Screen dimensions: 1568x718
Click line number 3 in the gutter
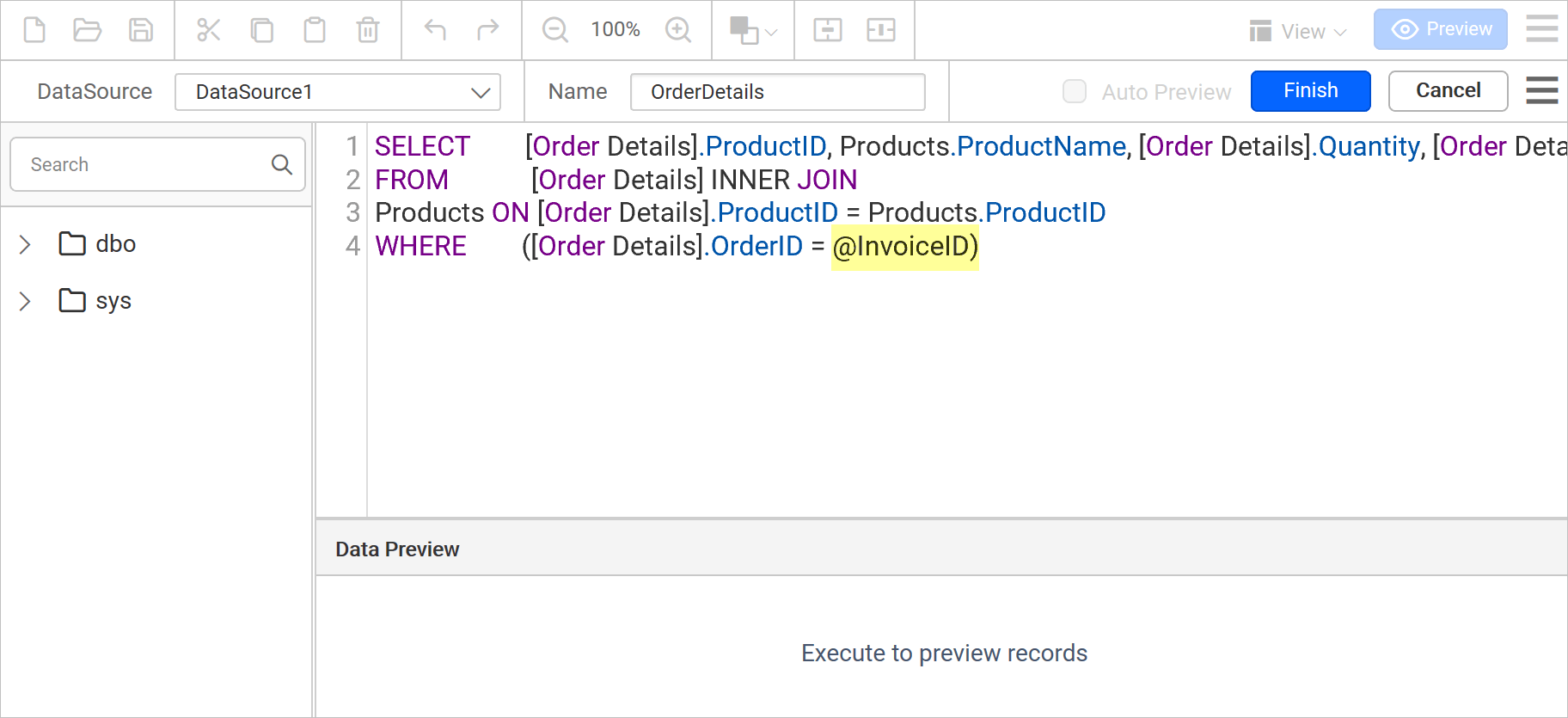[x=352, y=212]
